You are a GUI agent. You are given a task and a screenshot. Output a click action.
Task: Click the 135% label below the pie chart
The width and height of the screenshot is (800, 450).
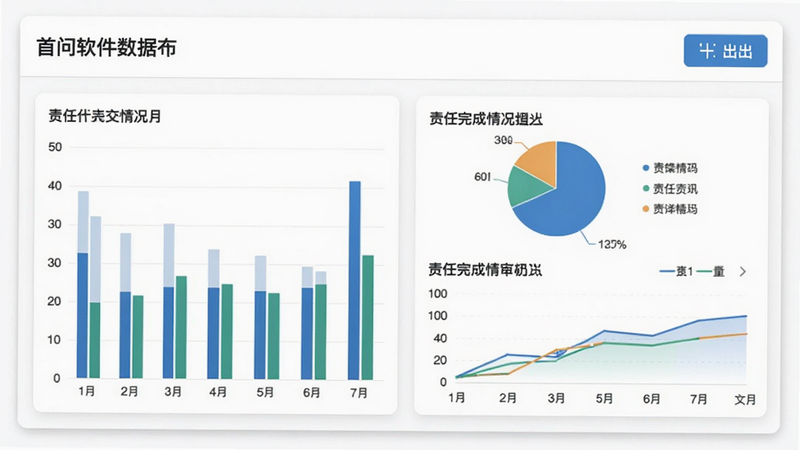[612, 245]
